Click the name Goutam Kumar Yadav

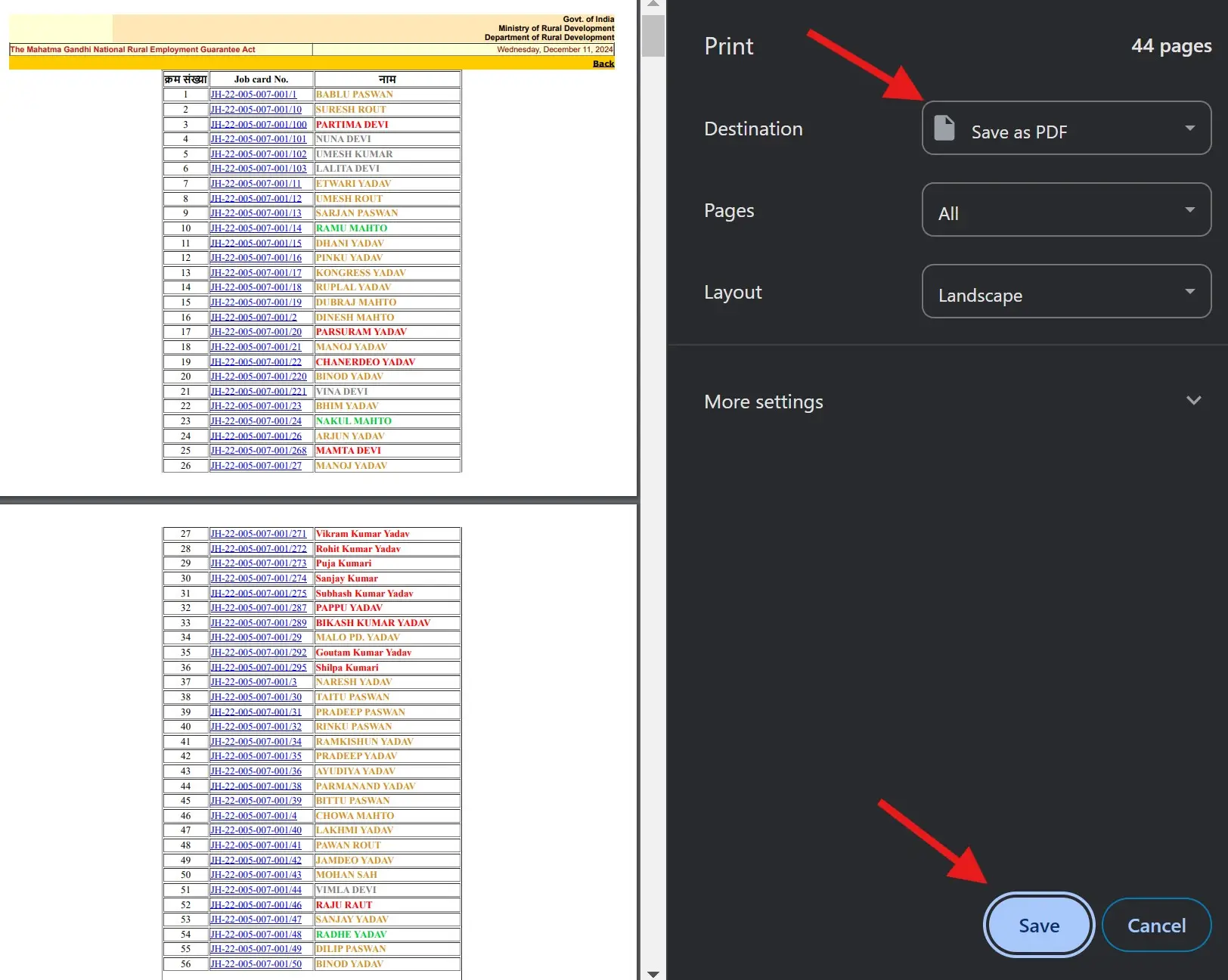click(x=364, y=653)
